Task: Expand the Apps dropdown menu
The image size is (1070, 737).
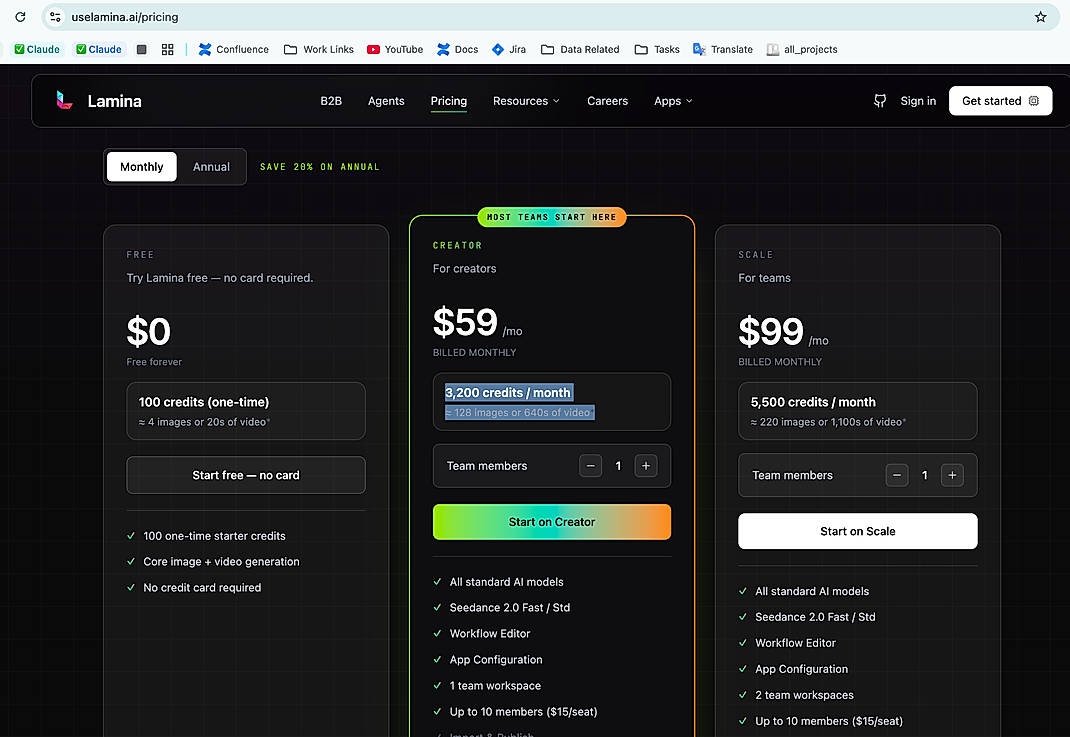Action: (673, 101)
